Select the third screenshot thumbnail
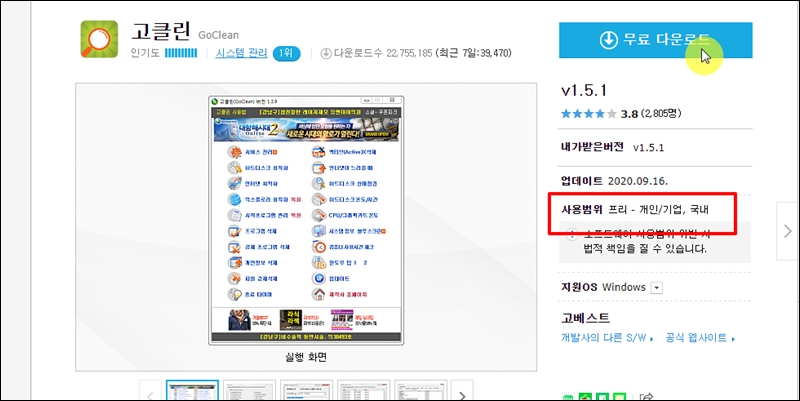800x401 pixels. point(307,391)
